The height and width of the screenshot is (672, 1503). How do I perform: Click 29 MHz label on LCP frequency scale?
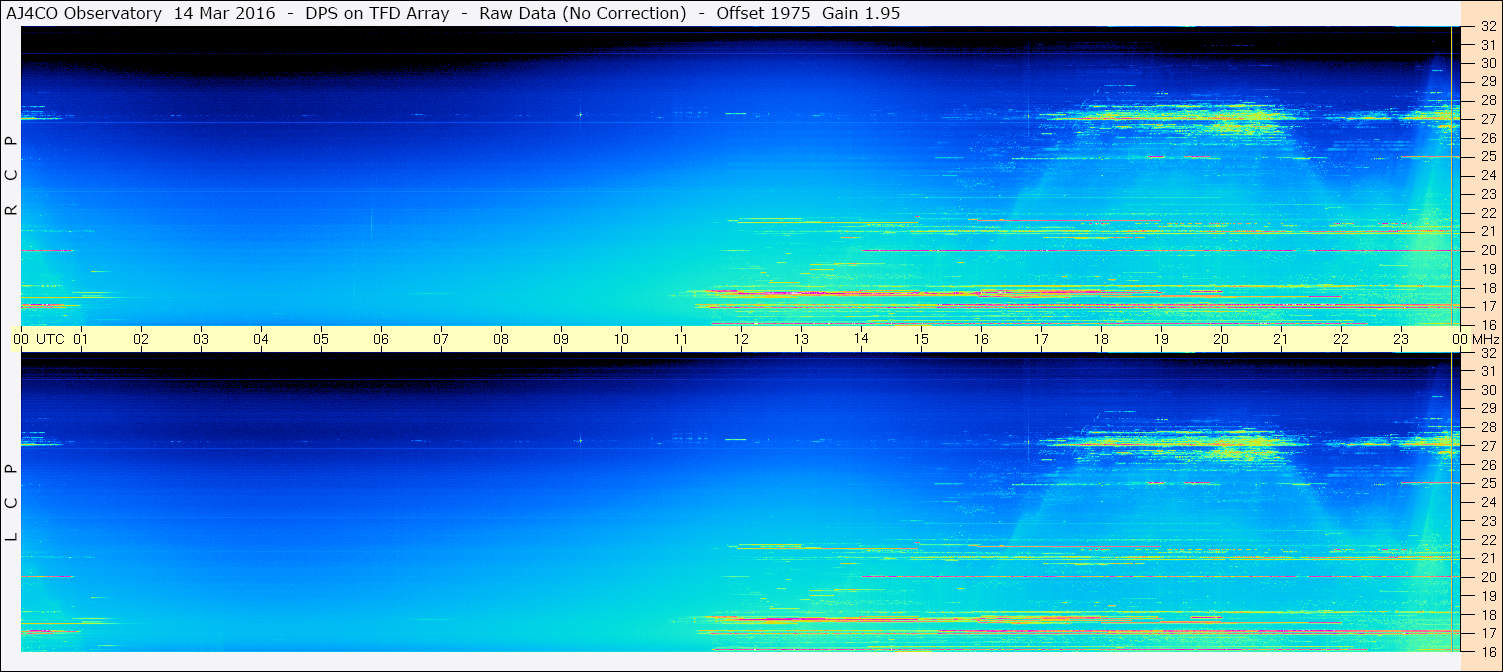point(1488,408)
